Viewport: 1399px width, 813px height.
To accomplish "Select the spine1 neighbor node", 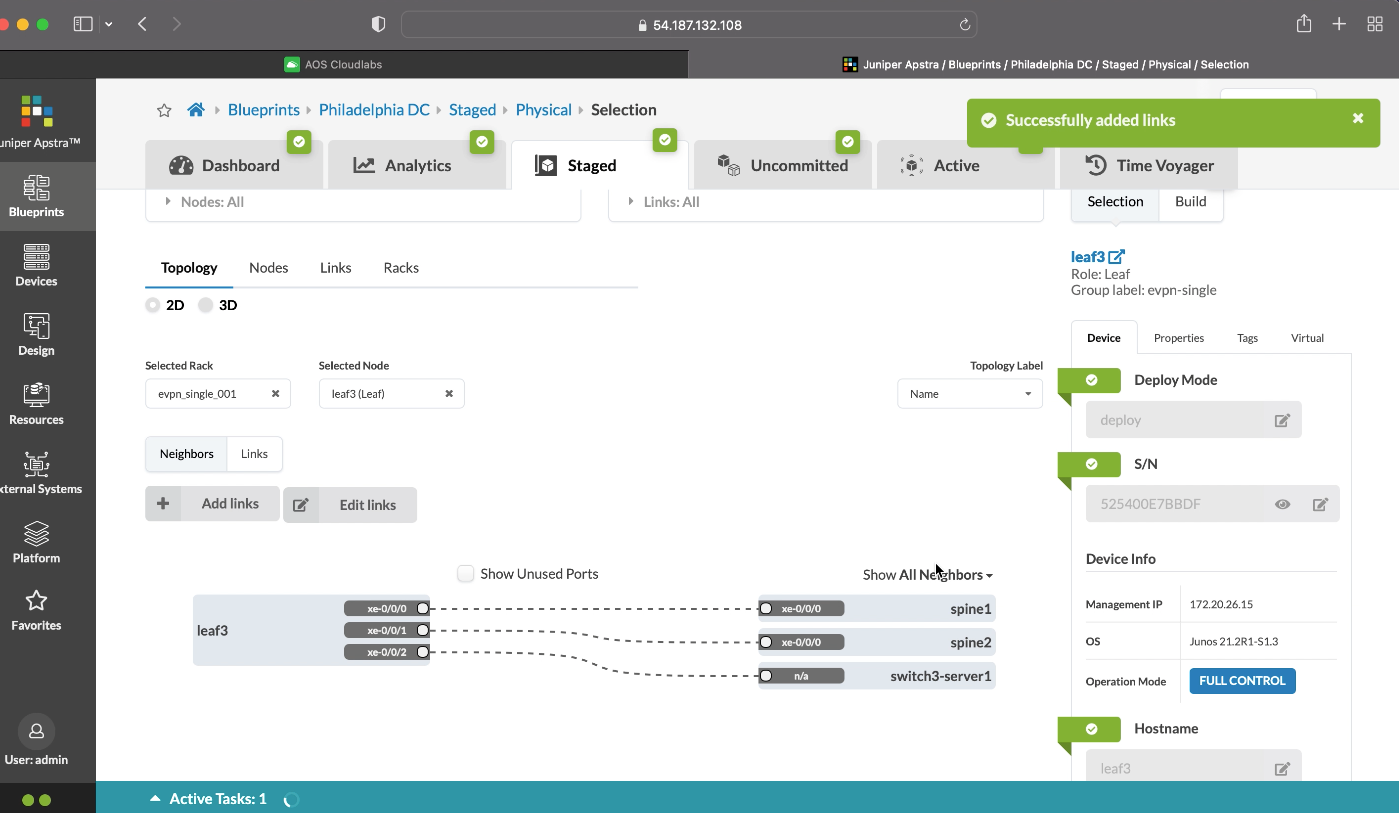I will [877, 608].
